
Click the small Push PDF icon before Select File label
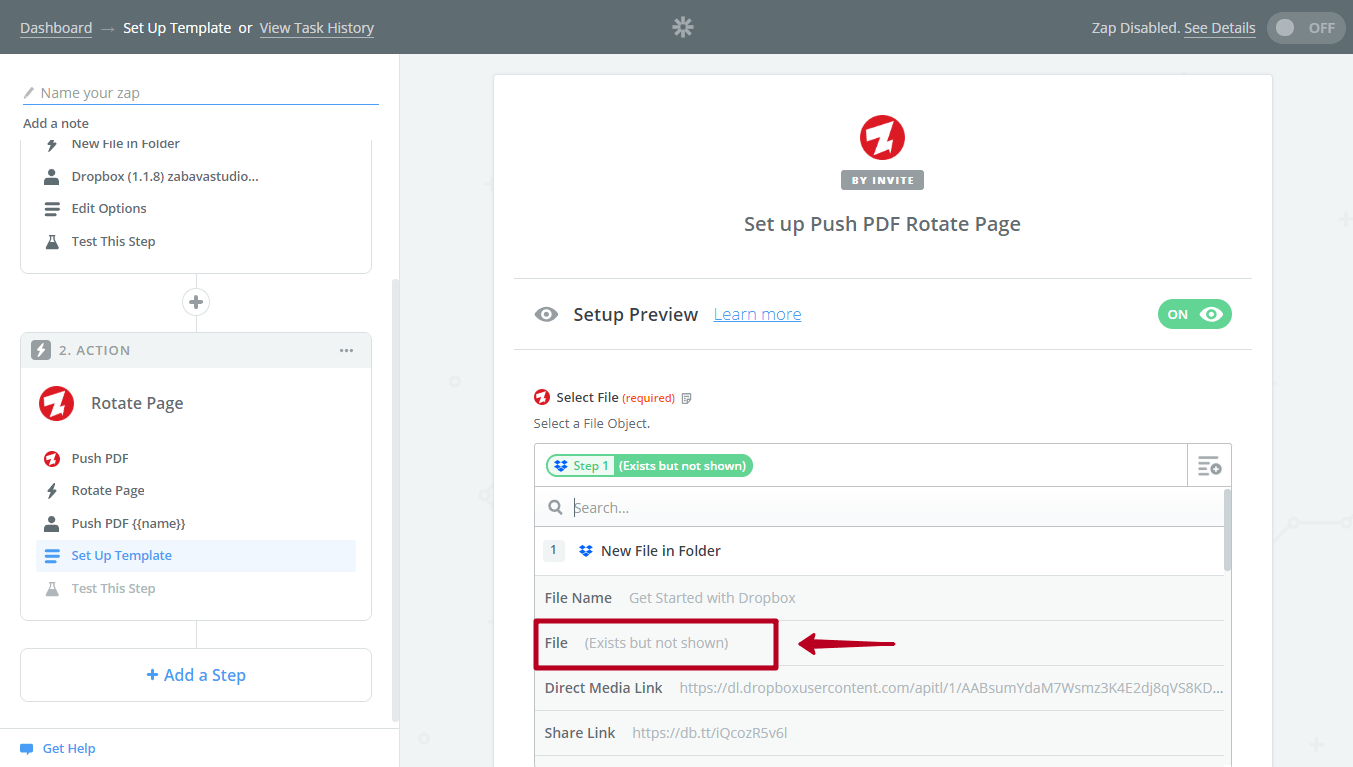(x=542, y=397)
